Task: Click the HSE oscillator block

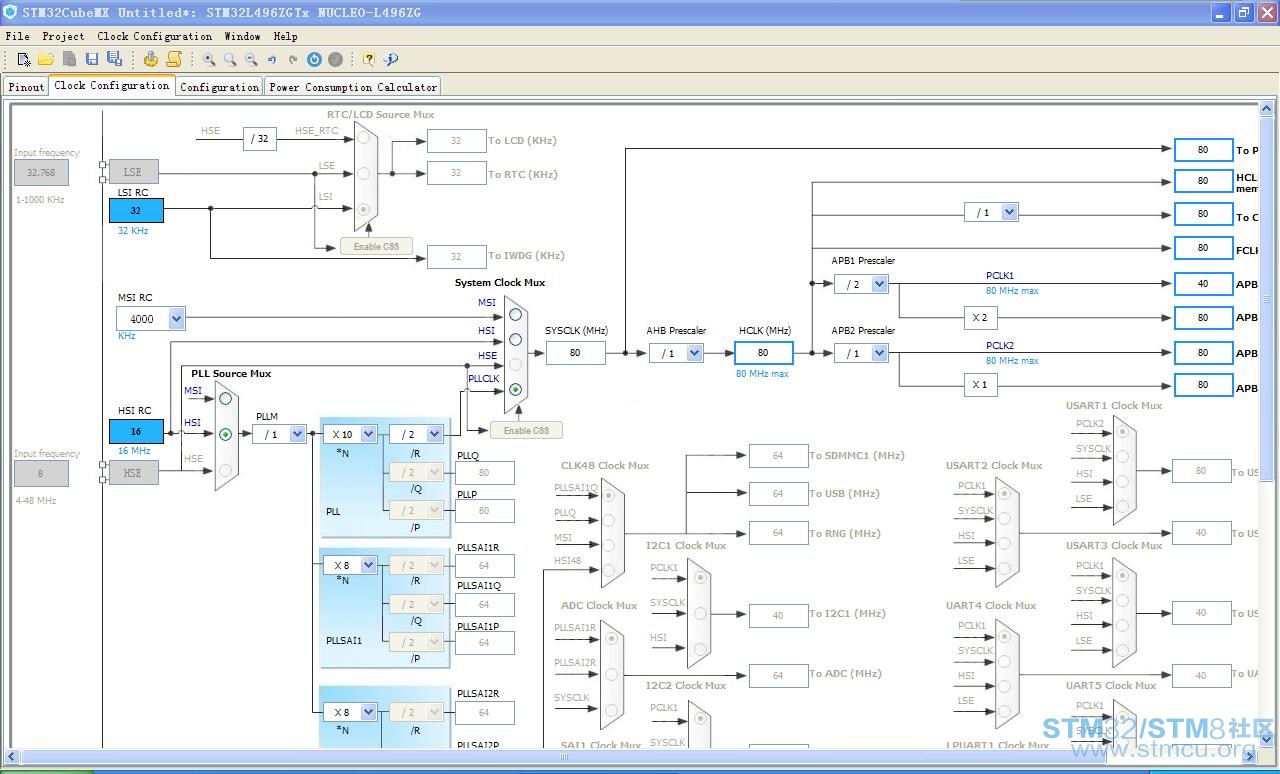Action: [x=133, y=473]
